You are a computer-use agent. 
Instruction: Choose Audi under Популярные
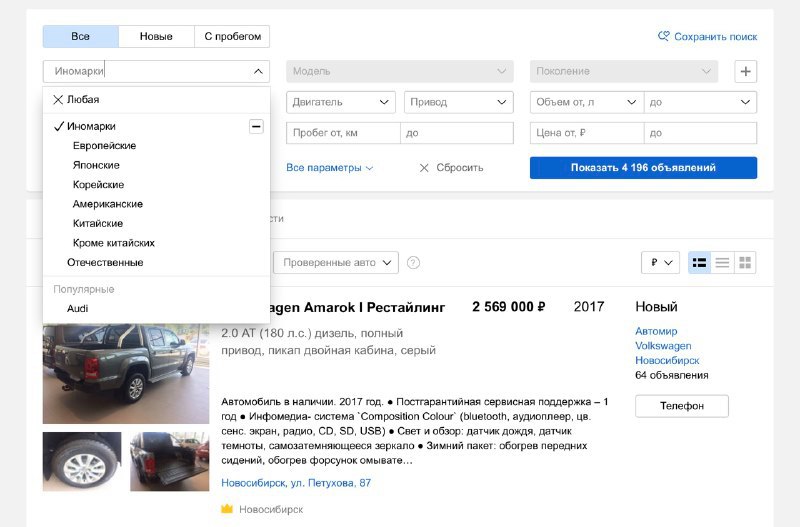(x=156, y=308)
